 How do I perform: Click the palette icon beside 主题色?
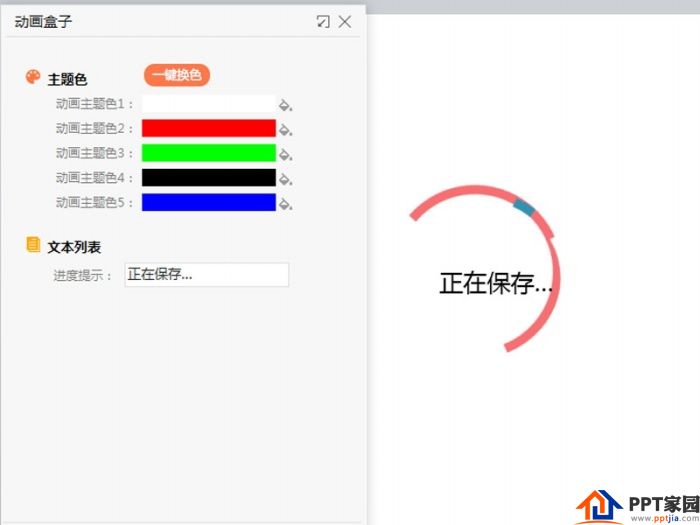(x=33, y=77)
